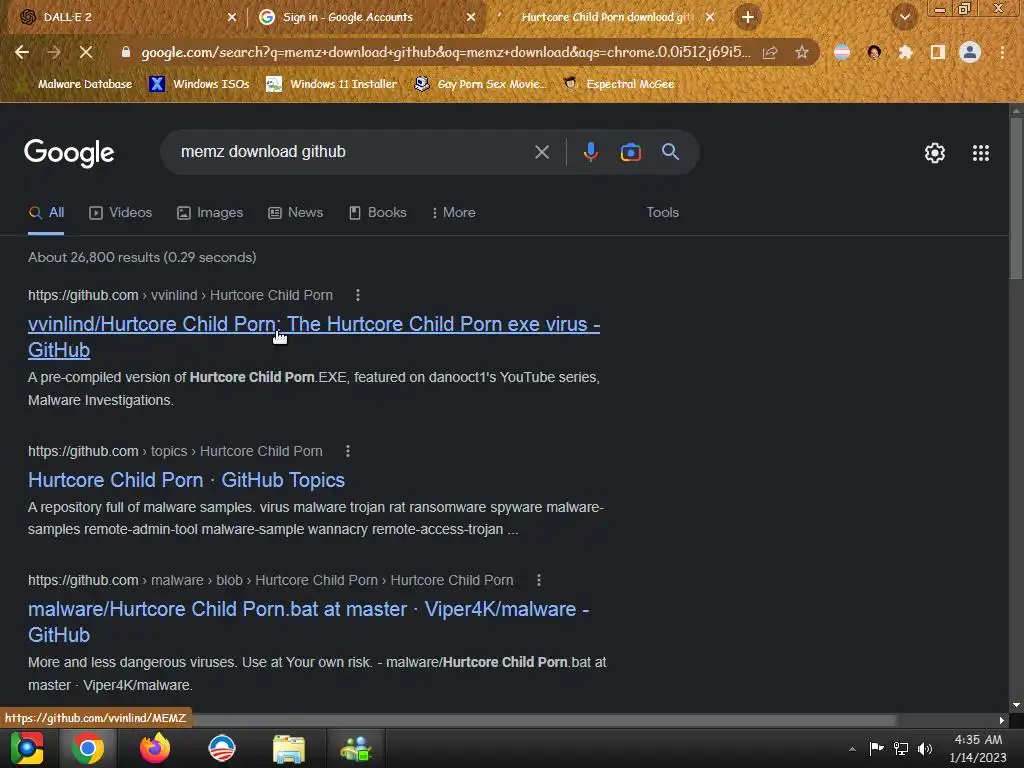This screenshot has width=1024, height=768.
Task: Open network status in the system tray
Action: (901, 748)
